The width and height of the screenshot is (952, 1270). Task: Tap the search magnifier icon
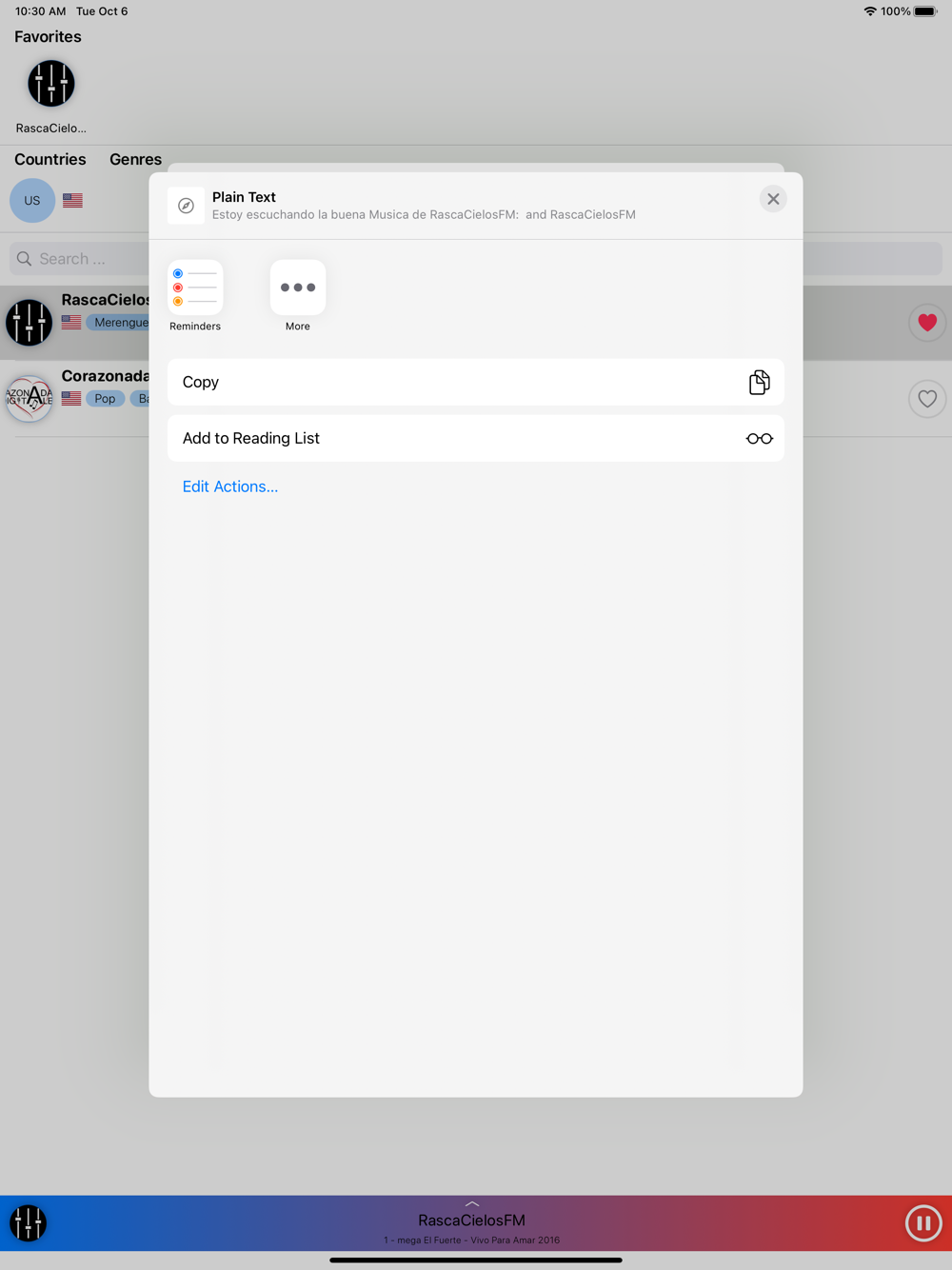click(24, 259)
